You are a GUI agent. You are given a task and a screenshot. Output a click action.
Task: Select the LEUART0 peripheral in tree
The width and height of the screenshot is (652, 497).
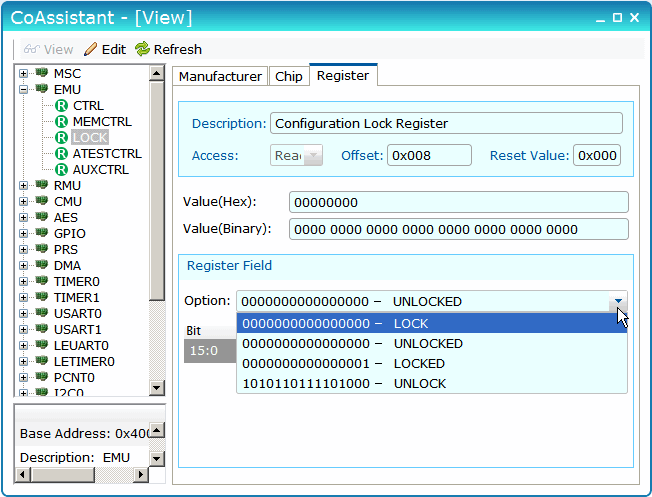[x=81, y=346]
